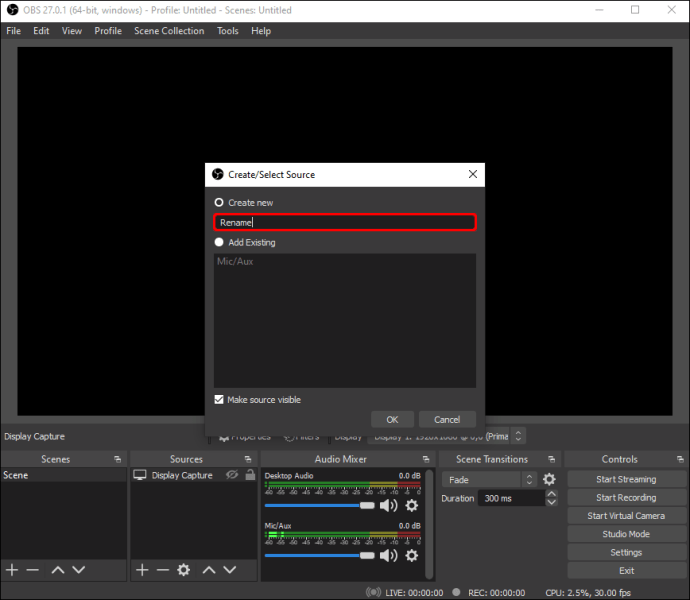Open the View menu
690x600 pixels.
[x=71, y=31]
